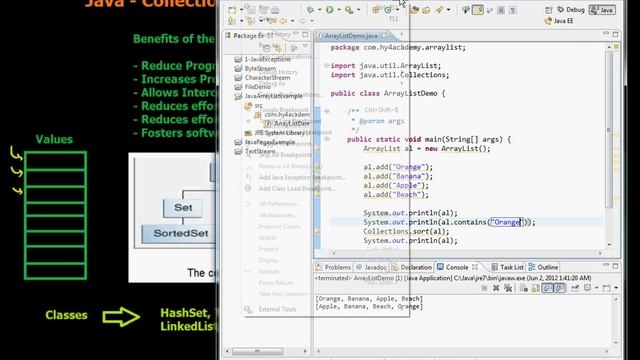The width and height of the screenshot is (640, 360).
Task: Click the Open Type icon in toolbar
Action: (x=415, y=10)
